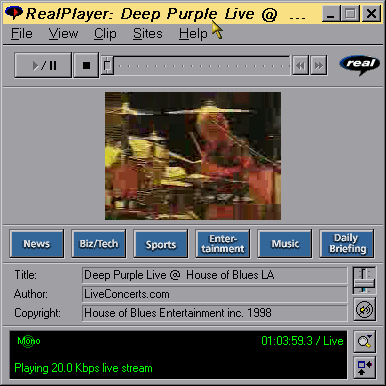The image size is (386, 386).
Task: Open the View menu
Action: [63, 34]
